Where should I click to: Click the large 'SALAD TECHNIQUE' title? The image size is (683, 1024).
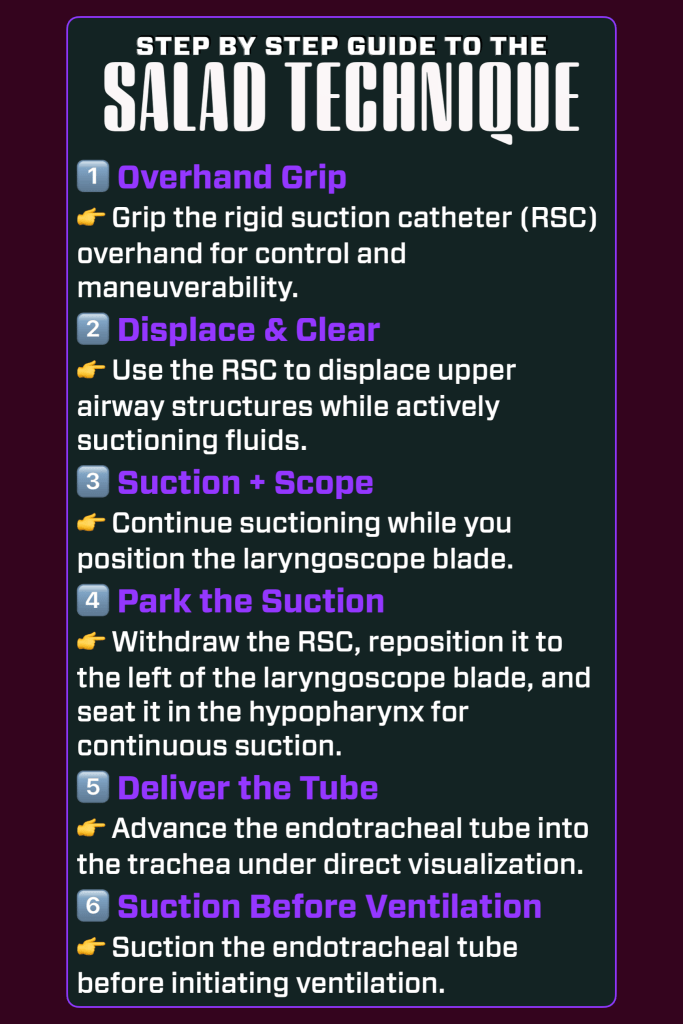tap(341, 100)
